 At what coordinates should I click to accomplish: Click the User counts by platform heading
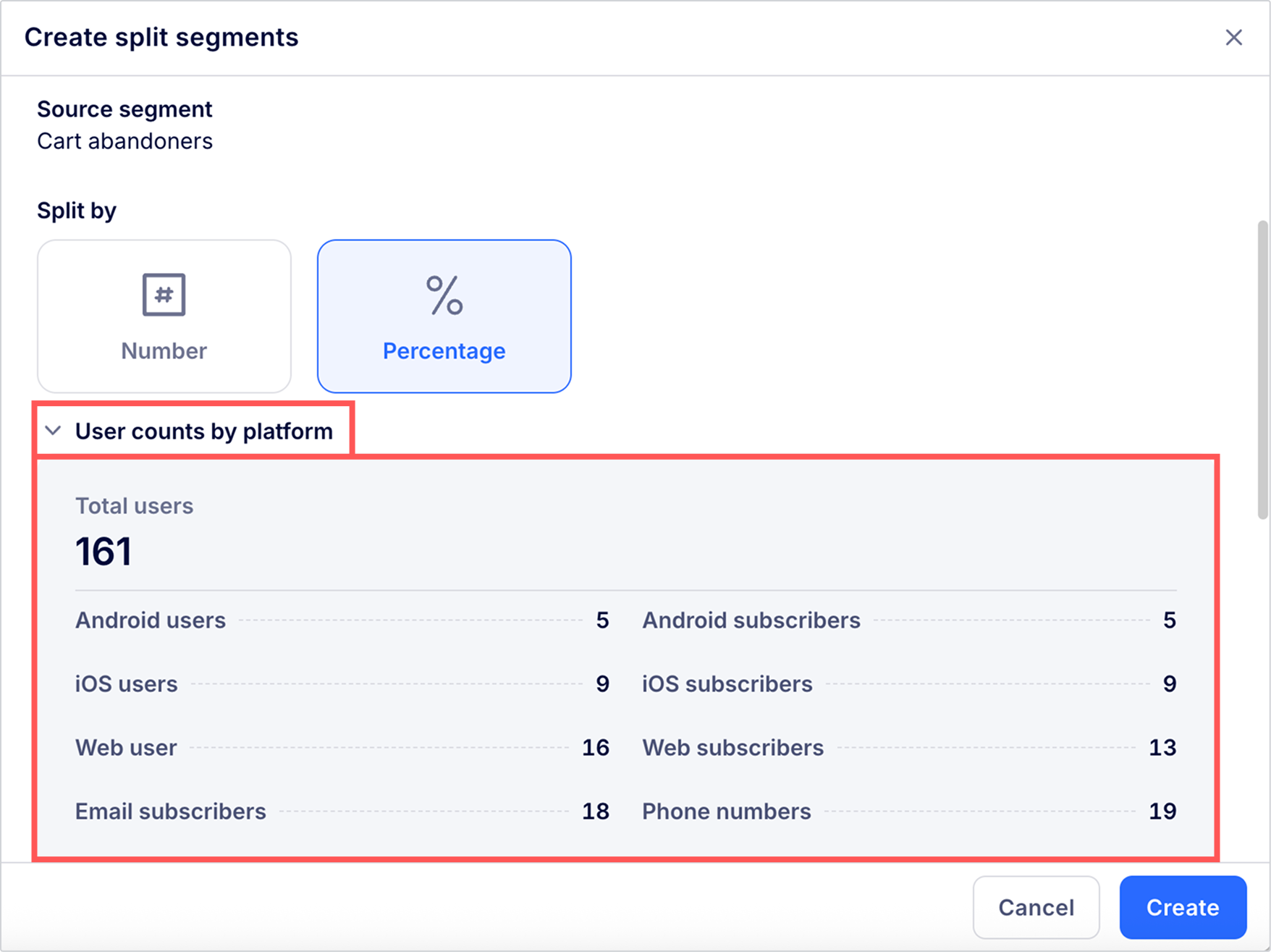coord(203,431)
